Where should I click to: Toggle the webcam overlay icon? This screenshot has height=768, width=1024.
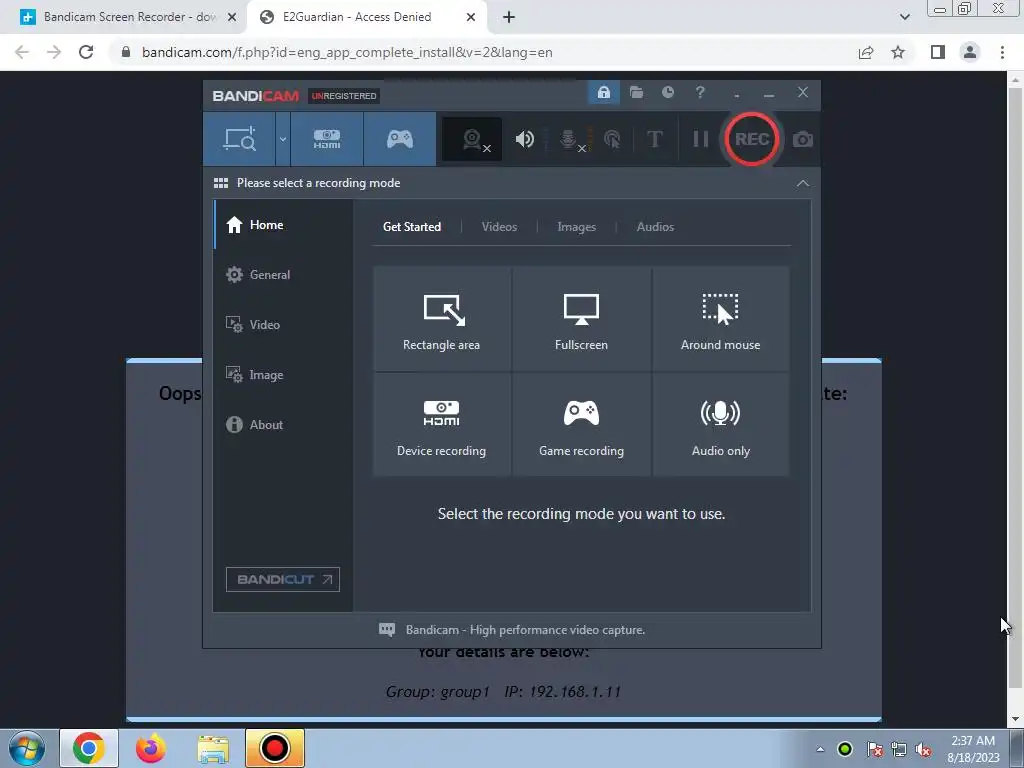tap(473, 139)
